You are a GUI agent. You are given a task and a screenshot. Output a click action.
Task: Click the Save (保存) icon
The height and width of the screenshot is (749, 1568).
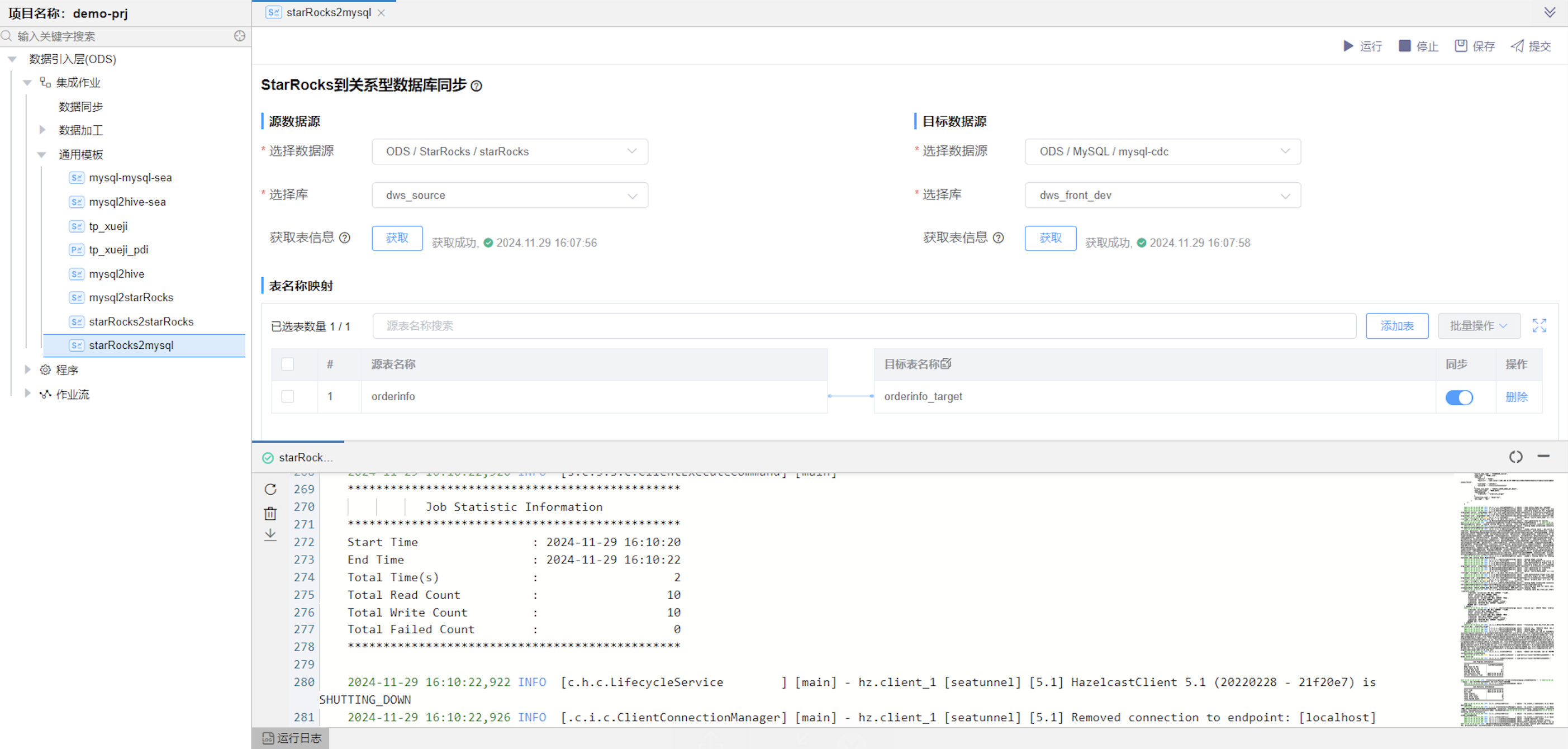pos(1461,46)
